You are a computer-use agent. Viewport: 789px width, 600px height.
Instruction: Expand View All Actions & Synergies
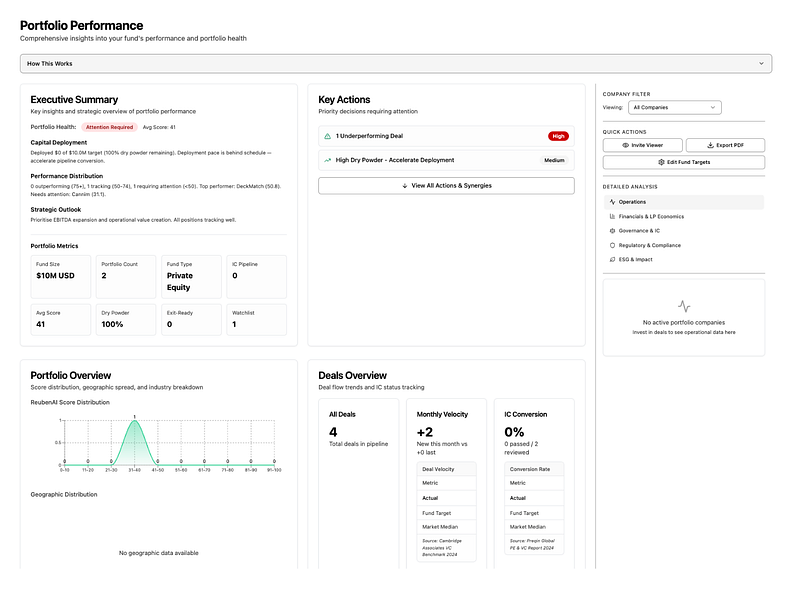pos(446,186)
